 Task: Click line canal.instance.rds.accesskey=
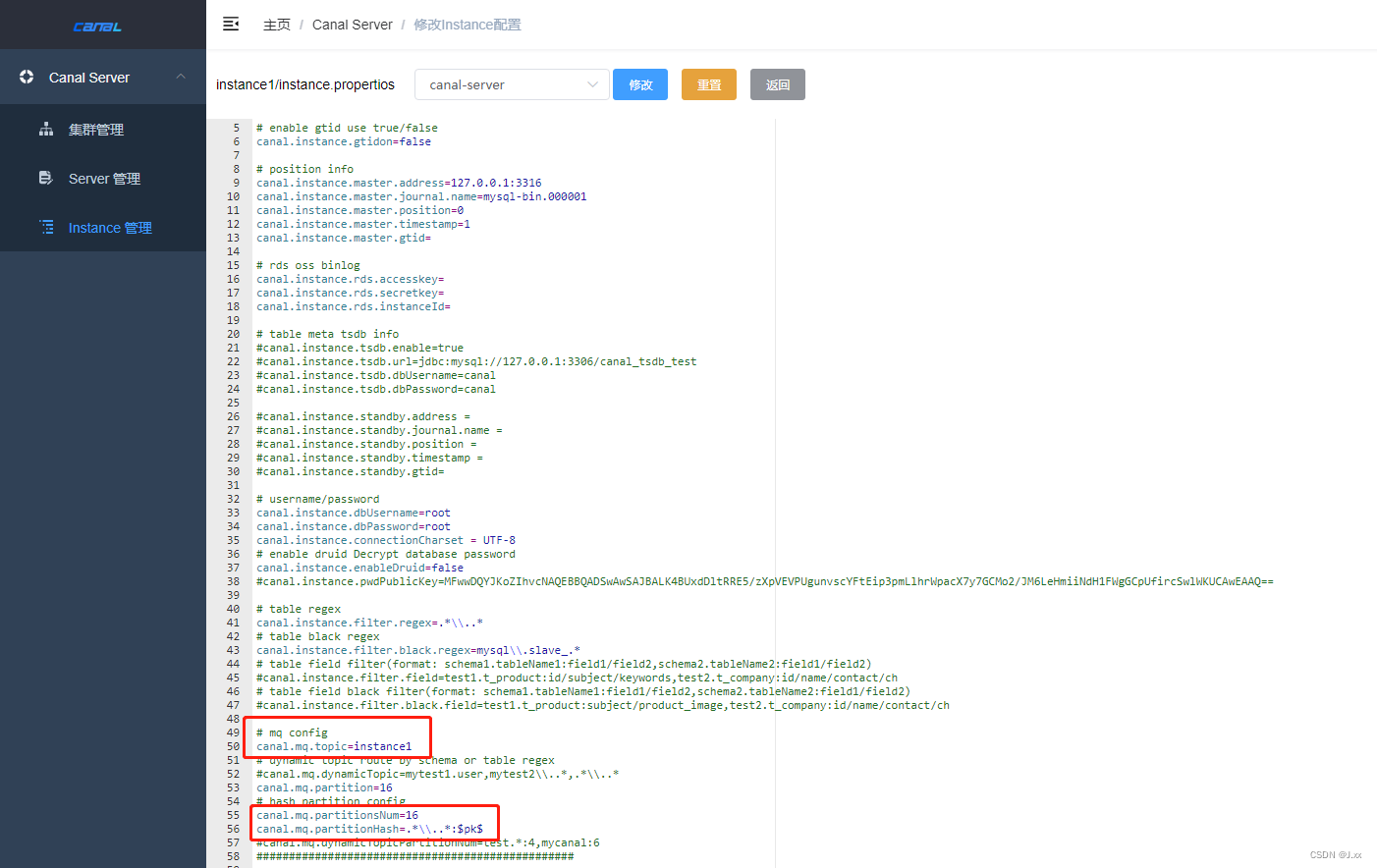(x=350, y=279)
